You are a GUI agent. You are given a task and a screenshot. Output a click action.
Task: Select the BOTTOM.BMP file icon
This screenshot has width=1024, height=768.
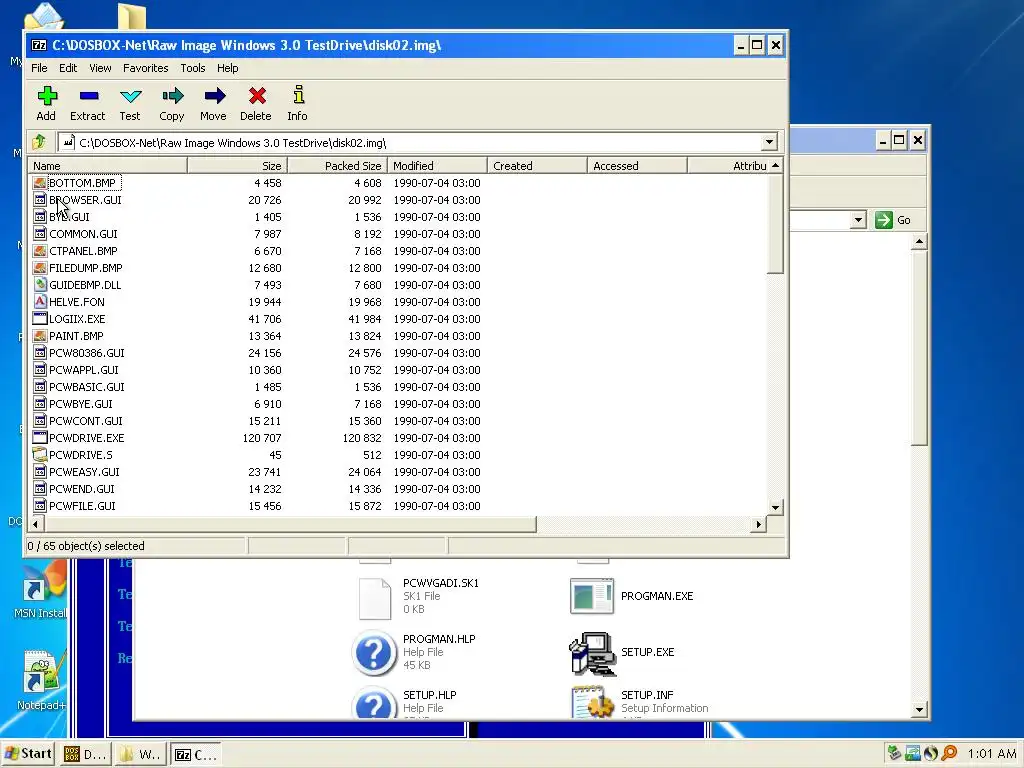pyautogui.click(x=40, y=183)
